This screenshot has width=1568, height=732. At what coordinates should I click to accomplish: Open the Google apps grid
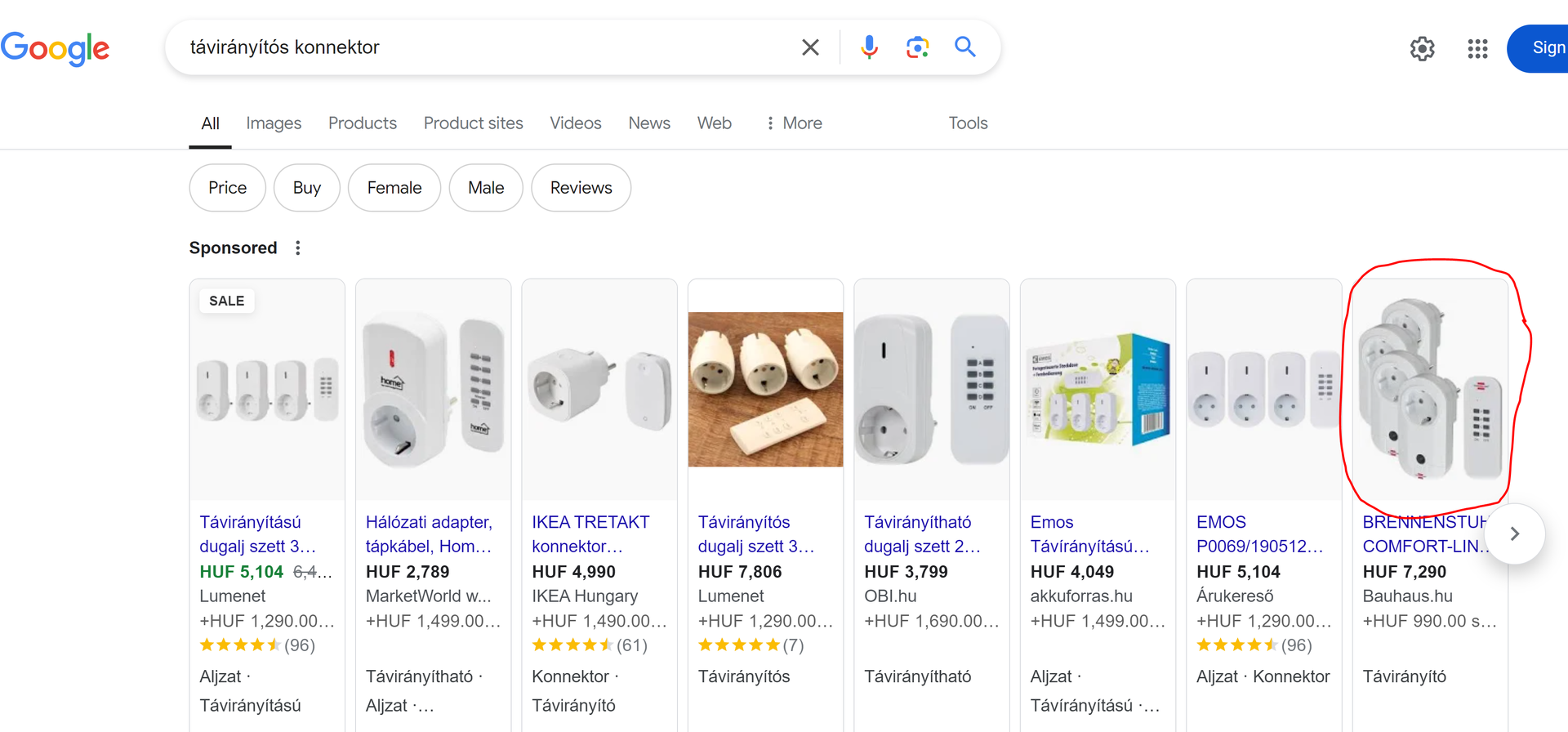coord(1477,49)
